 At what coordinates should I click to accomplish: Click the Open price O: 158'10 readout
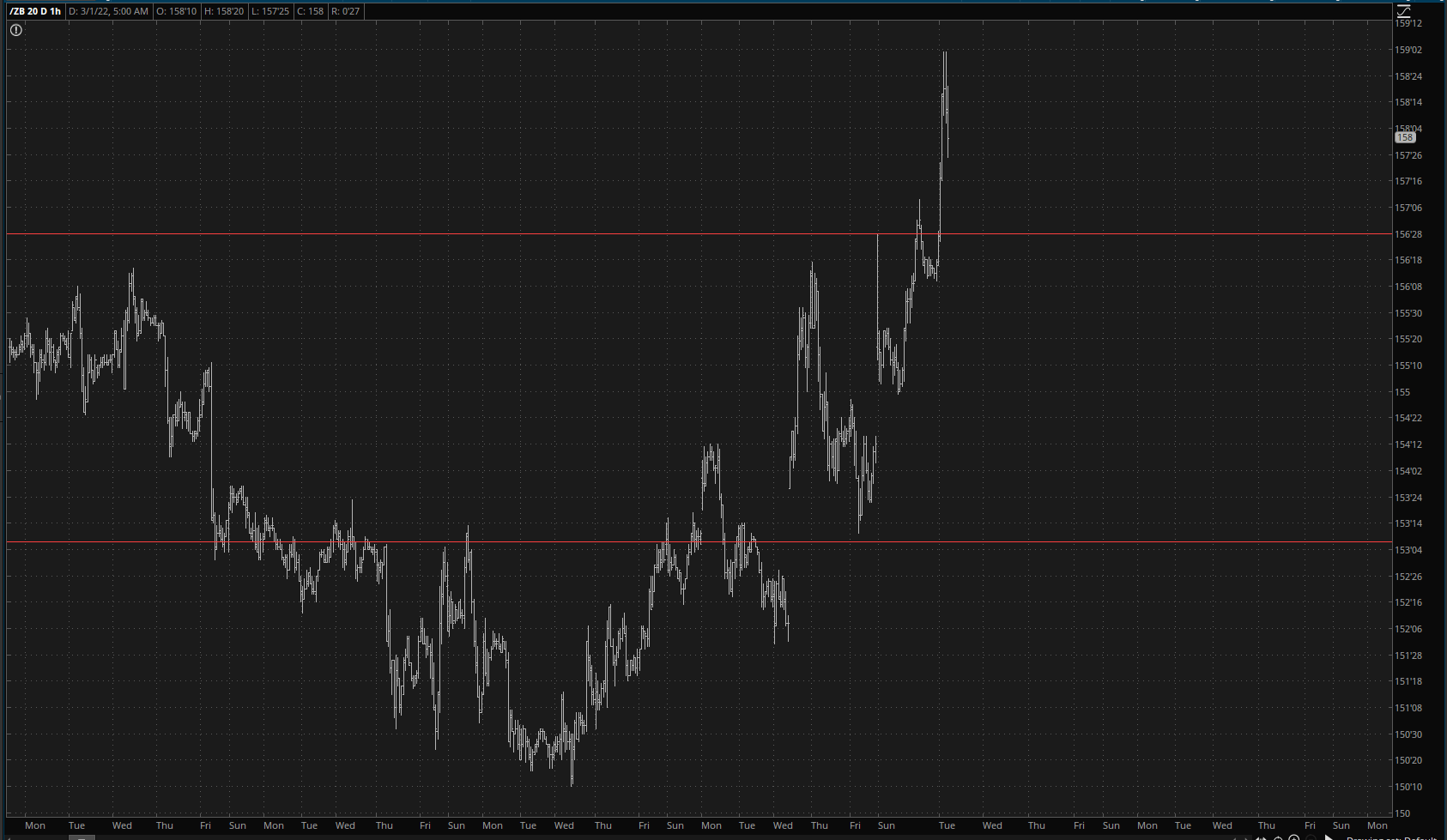coord(176,11)
